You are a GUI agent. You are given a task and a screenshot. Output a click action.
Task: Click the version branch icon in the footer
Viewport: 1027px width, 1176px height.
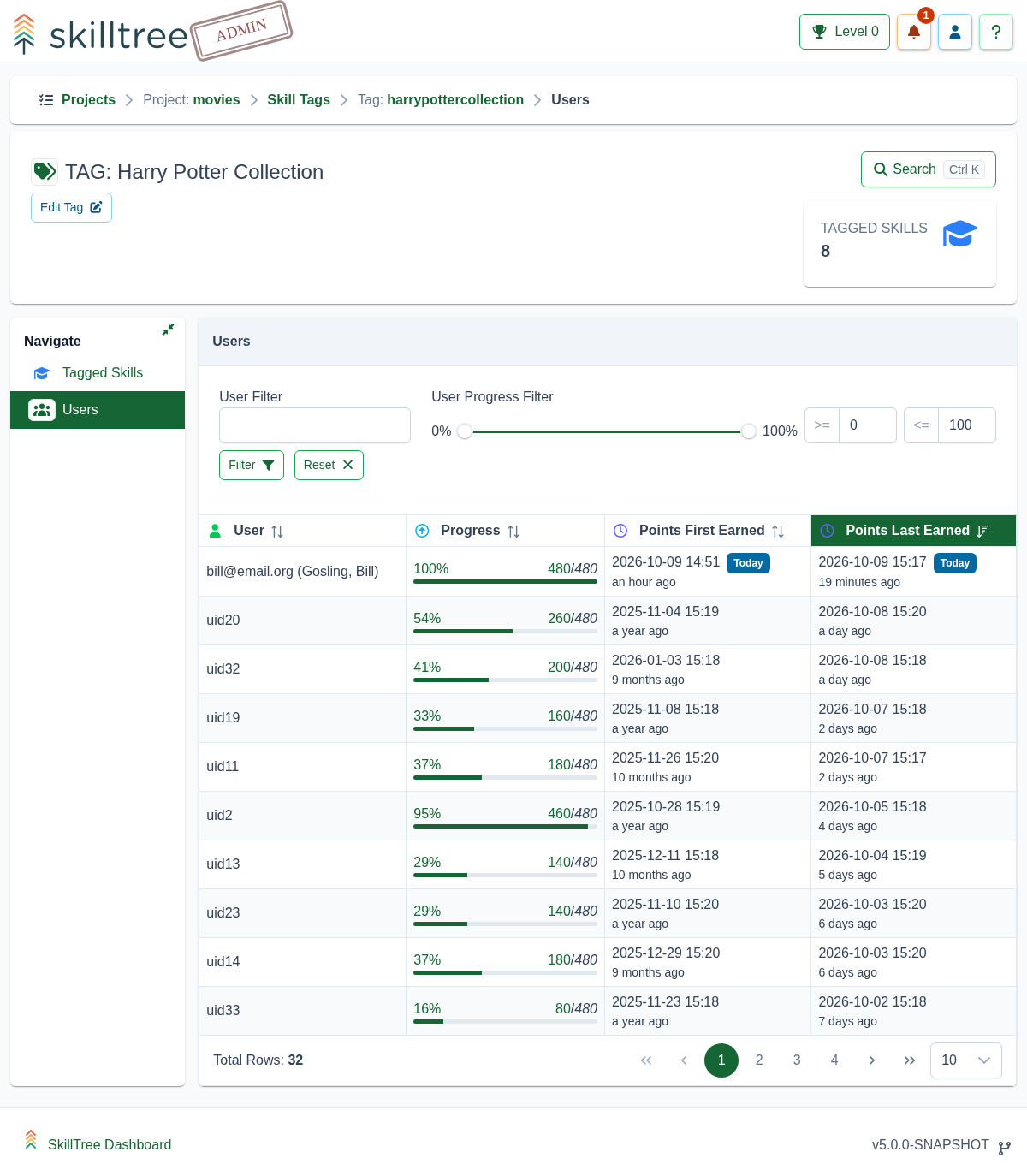1005,1148
